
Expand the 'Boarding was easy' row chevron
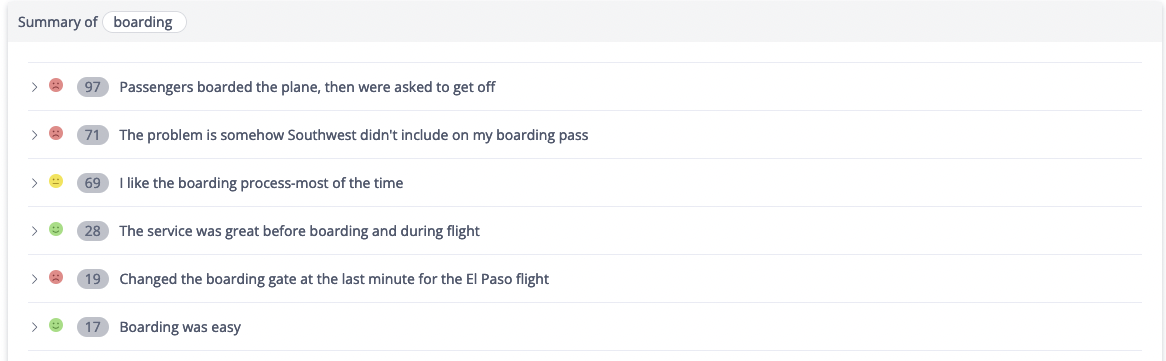34,327
